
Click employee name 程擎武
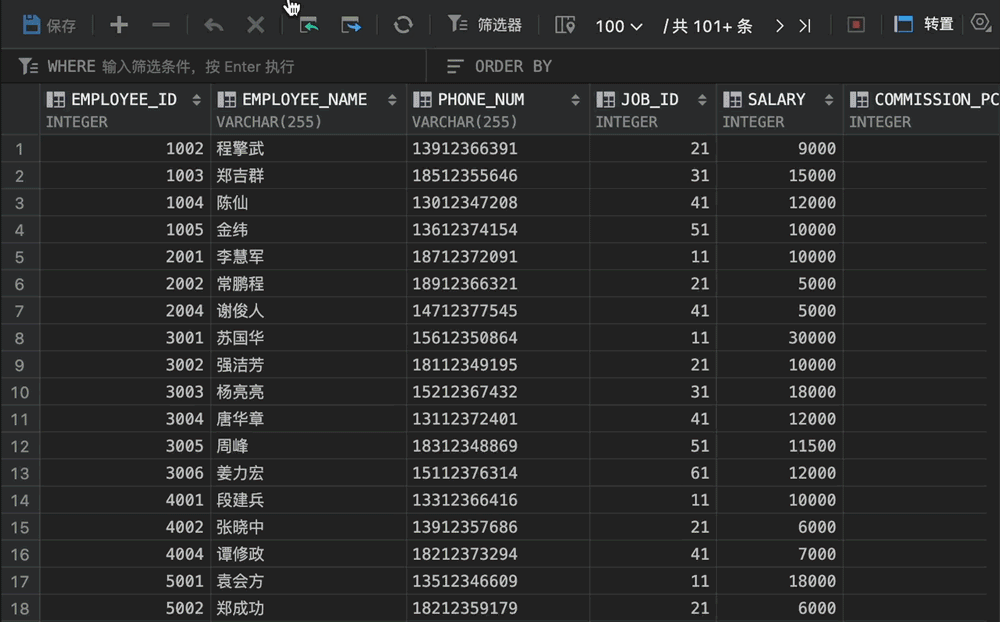click(240, 149)
